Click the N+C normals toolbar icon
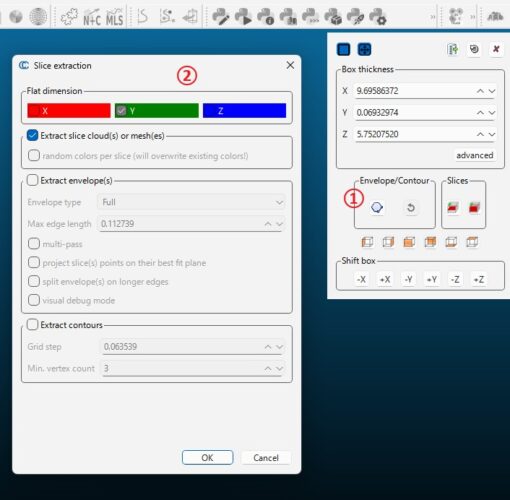The image size is (510, 500). pyautogui.click(x=92, y=17)
